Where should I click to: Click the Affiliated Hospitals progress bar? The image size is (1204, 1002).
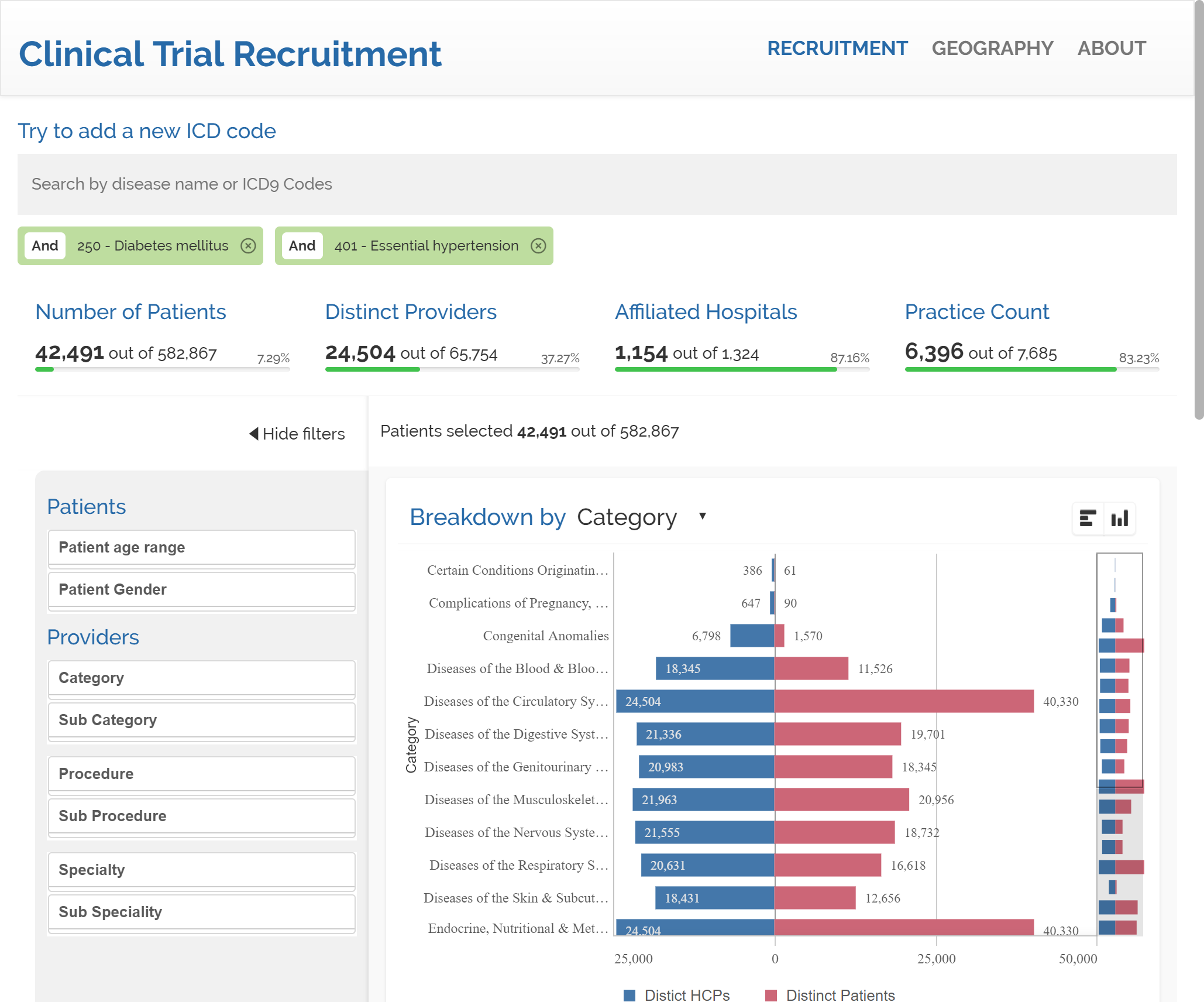click(x=742, y=369)
